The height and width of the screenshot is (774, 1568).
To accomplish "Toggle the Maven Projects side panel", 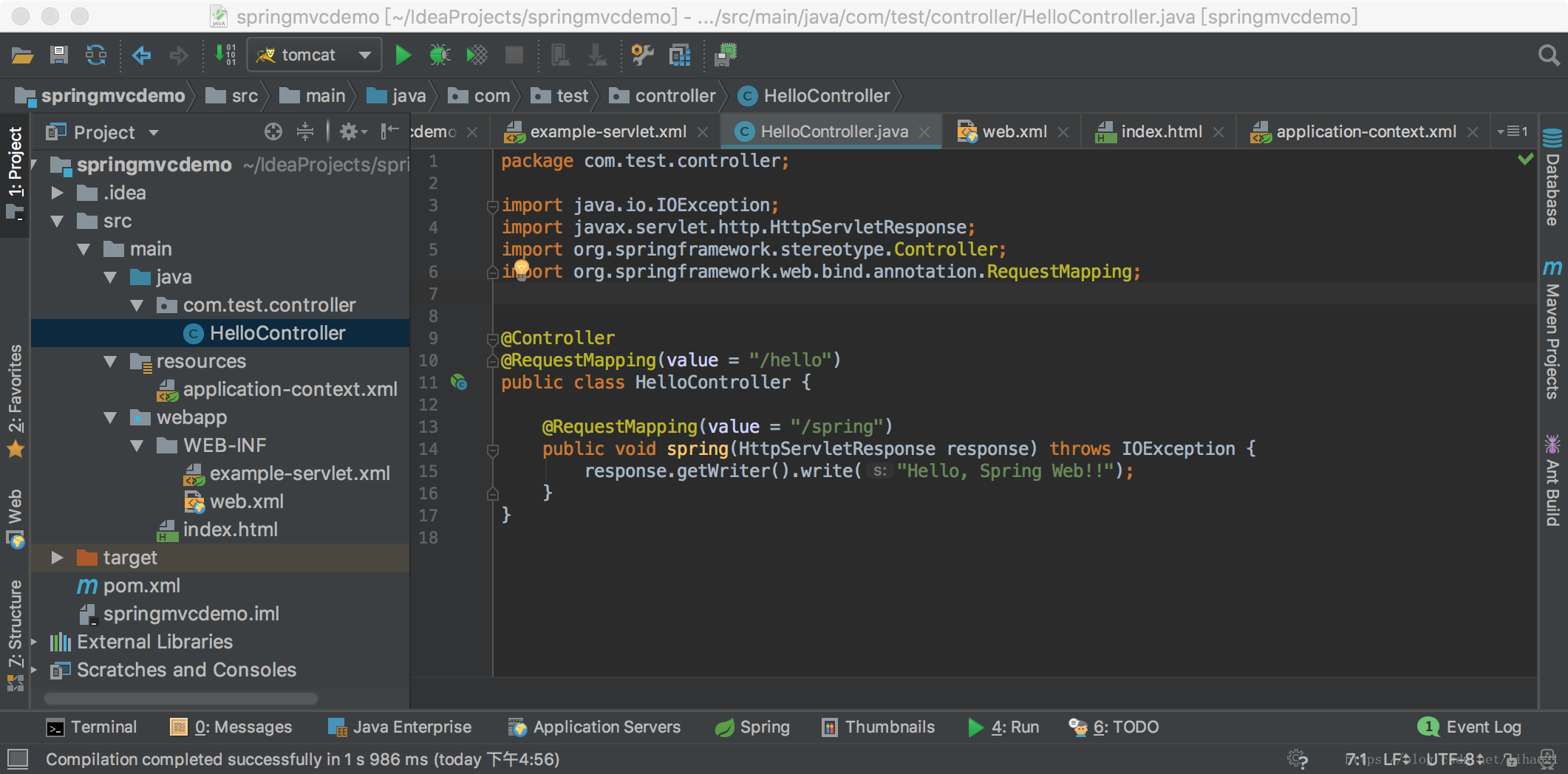I will point(1552,331).
